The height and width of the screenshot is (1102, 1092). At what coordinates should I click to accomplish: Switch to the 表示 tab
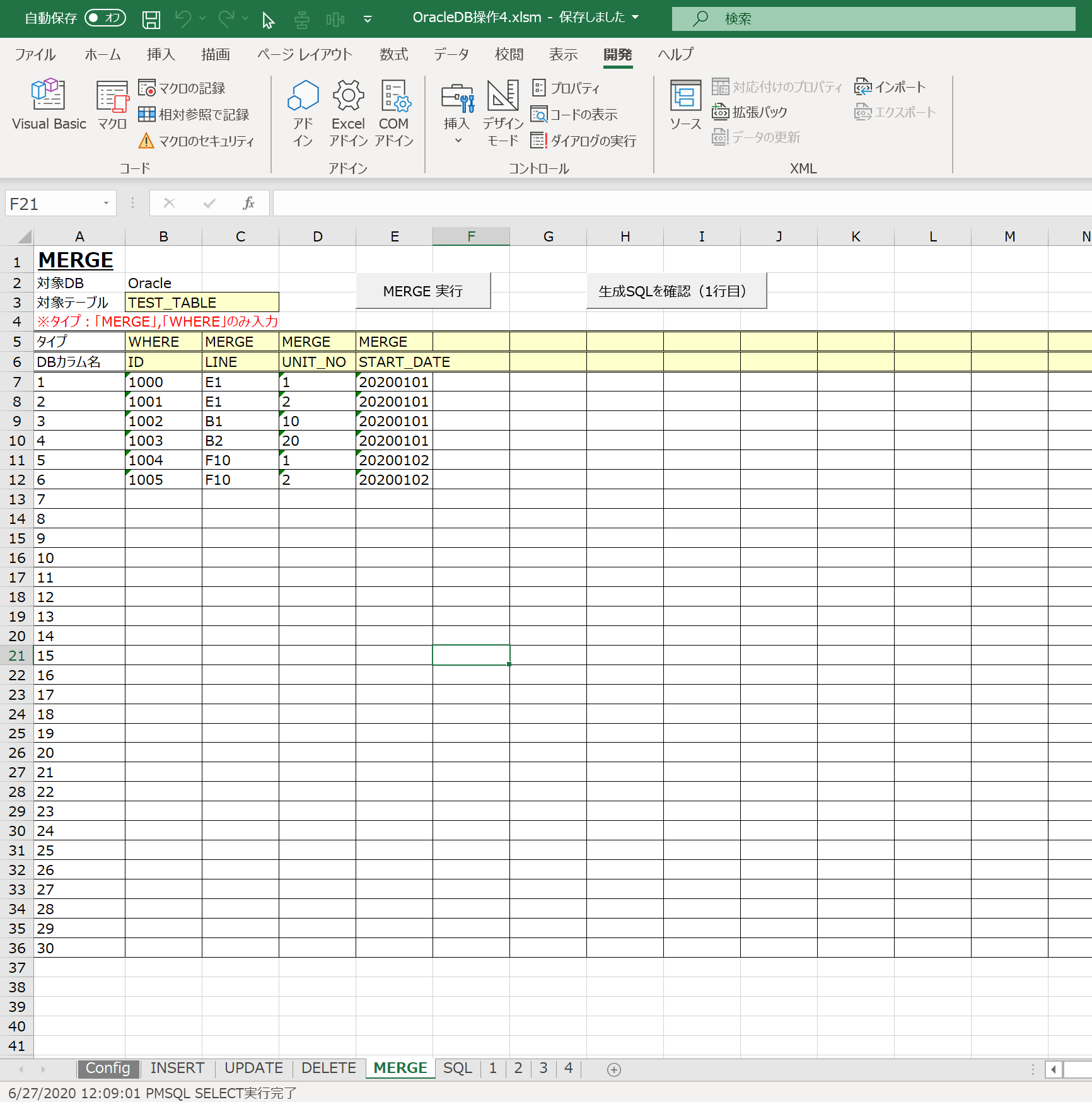point(563,54)
